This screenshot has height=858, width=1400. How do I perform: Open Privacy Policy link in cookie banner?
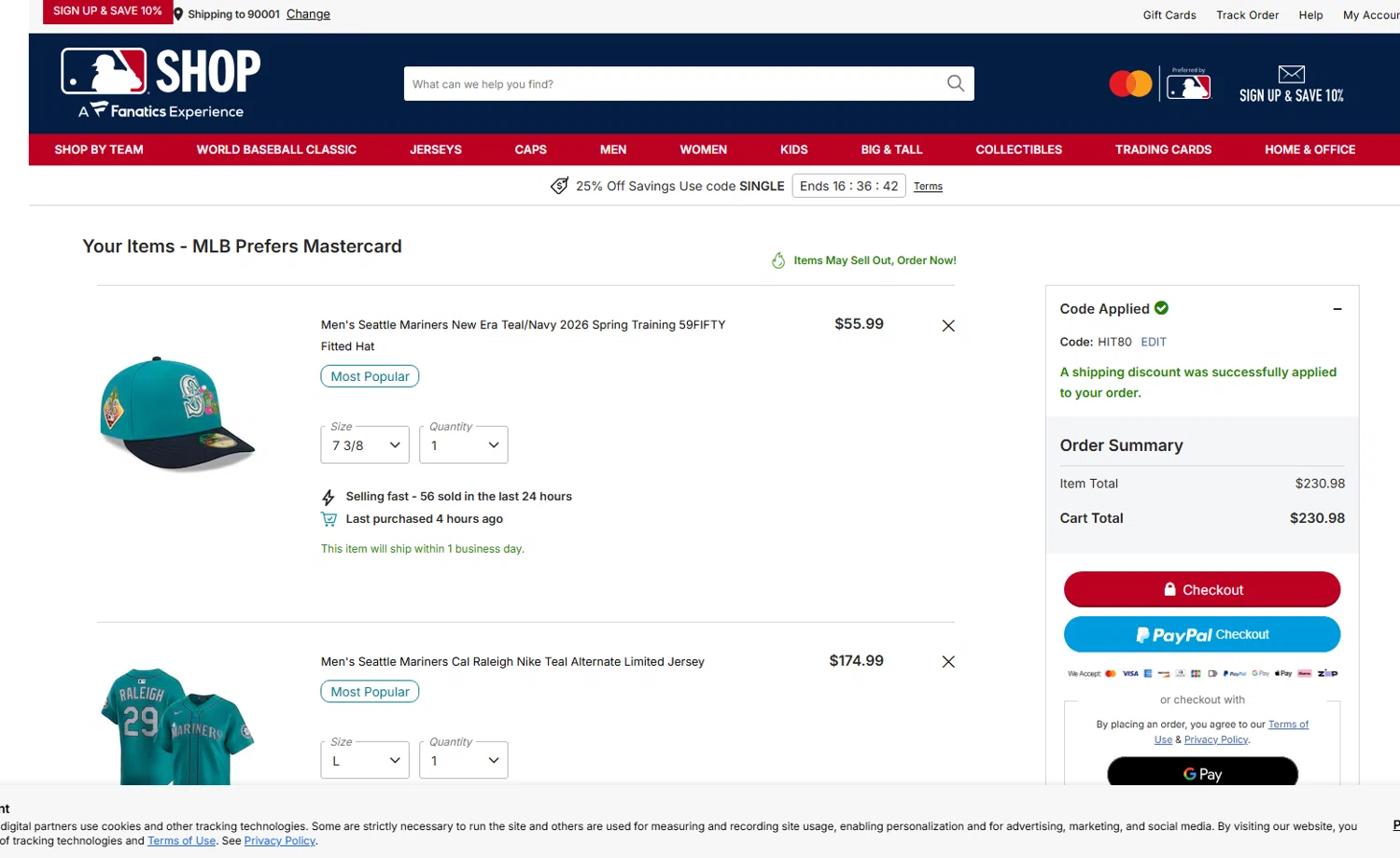(280, 841)
